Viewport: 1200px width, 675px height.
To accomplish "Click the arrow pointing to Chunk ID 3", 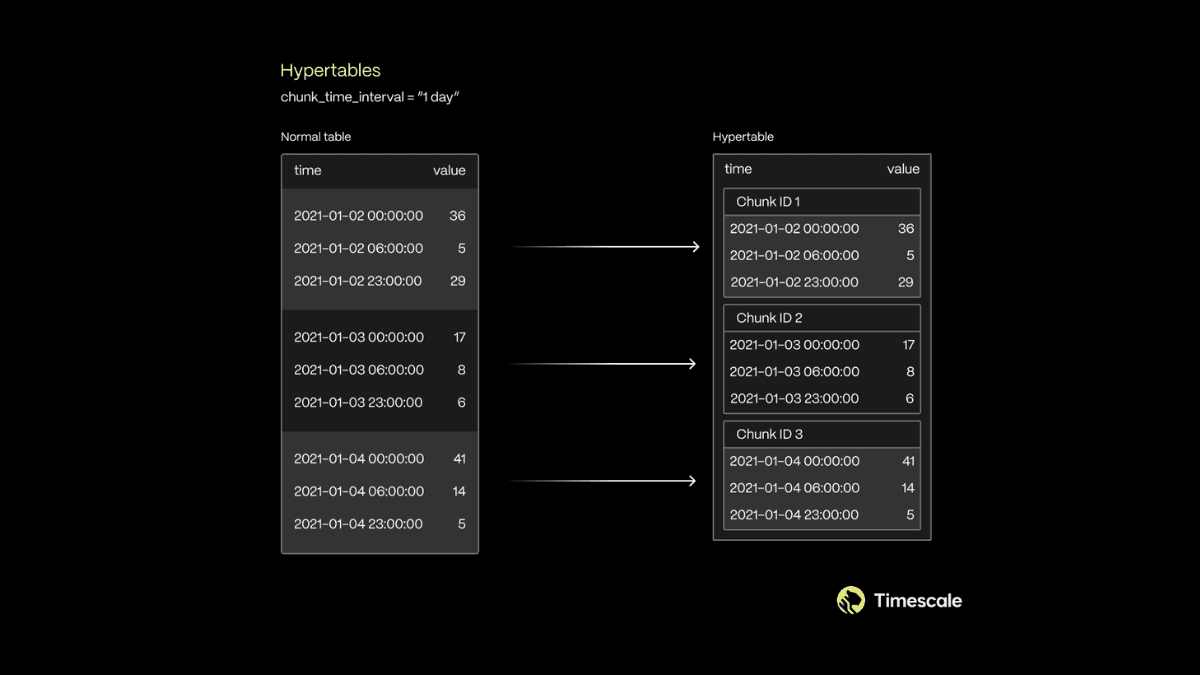I will pos(605,479).
